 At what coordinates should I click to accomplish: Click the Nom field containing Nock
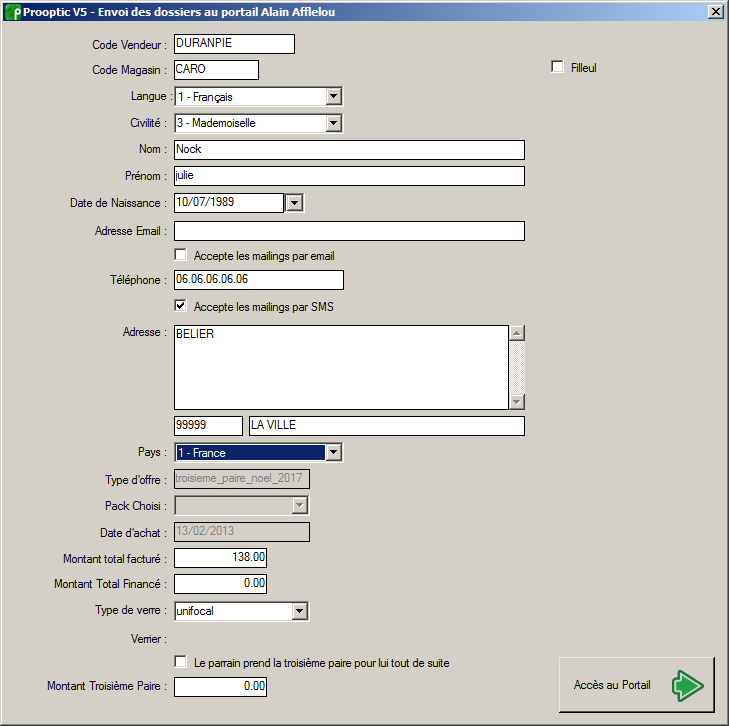350,150
